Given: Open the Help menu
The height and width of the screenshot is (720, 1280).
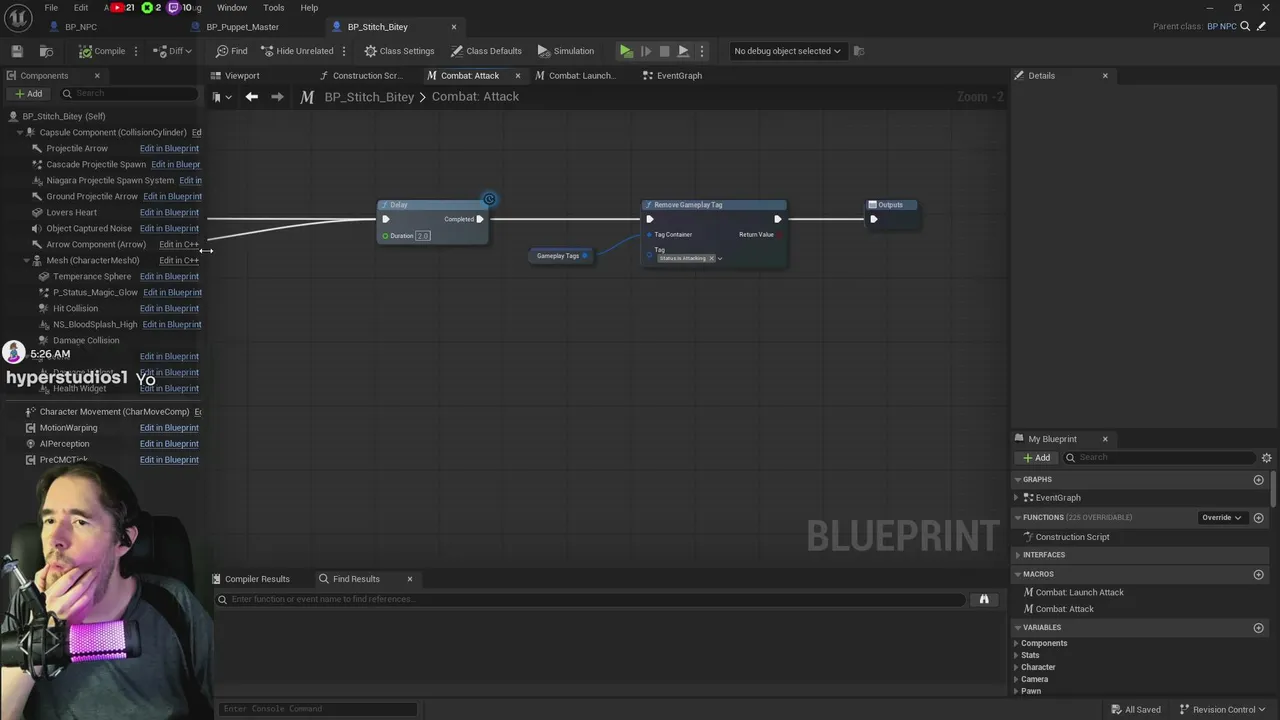Looking at the screenshot, I should tap(309, 8).
